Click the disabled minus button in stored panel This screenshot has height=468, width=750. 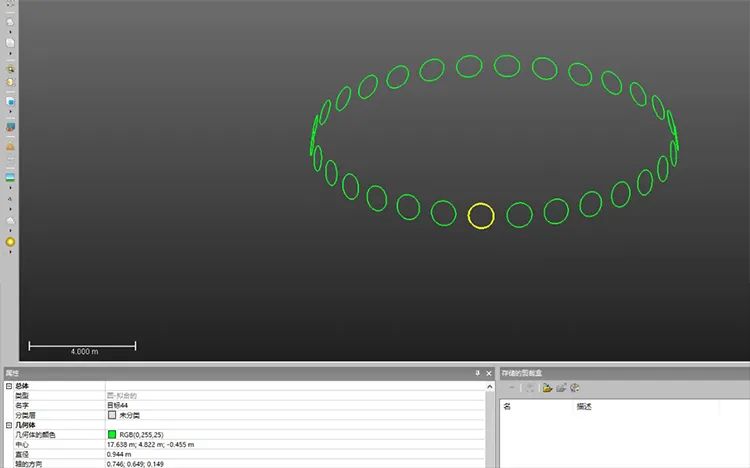pyautogui.click(x=512, y=388)
